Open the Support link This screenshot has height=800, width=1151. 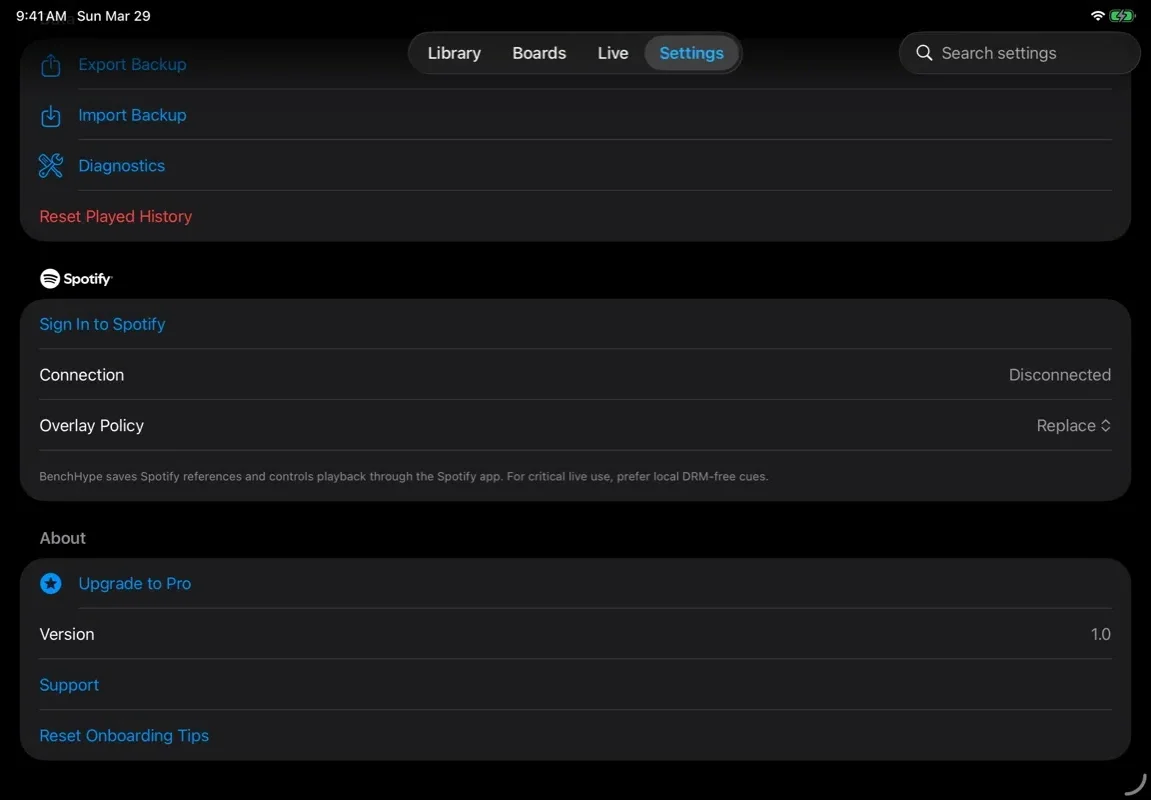(x=69, y=685)
